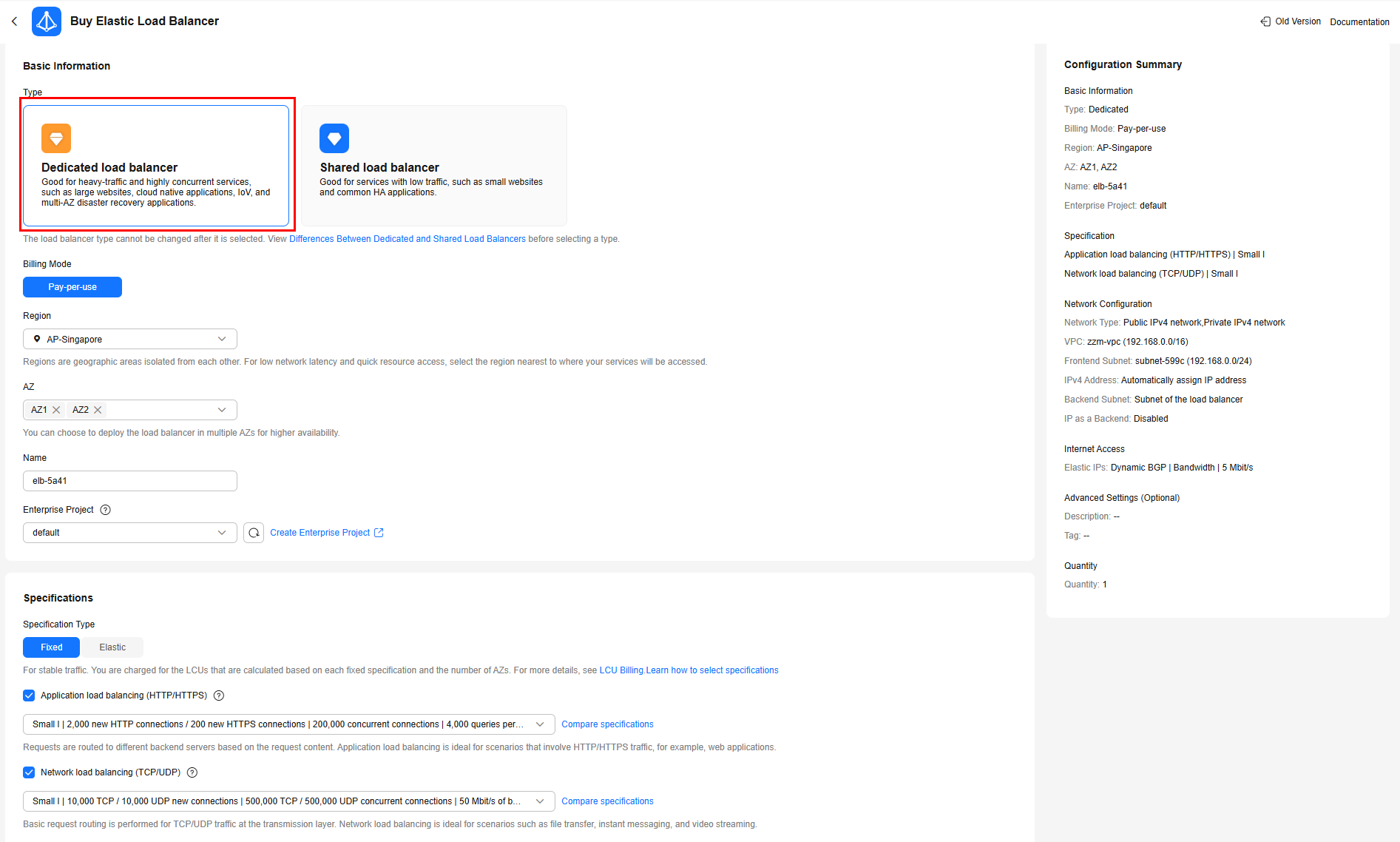Click the Buy Elastic Load Balancer page title
The height and width of the screenshot is (842, 1400).
coord(144,21)
